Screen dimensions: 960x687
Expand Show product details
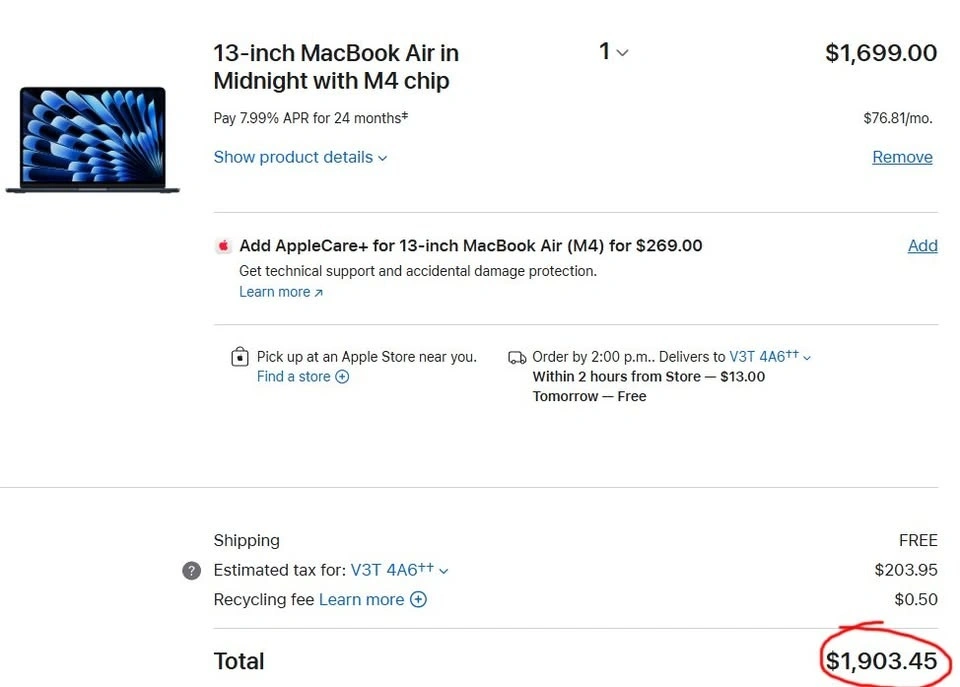coord(300,157)
